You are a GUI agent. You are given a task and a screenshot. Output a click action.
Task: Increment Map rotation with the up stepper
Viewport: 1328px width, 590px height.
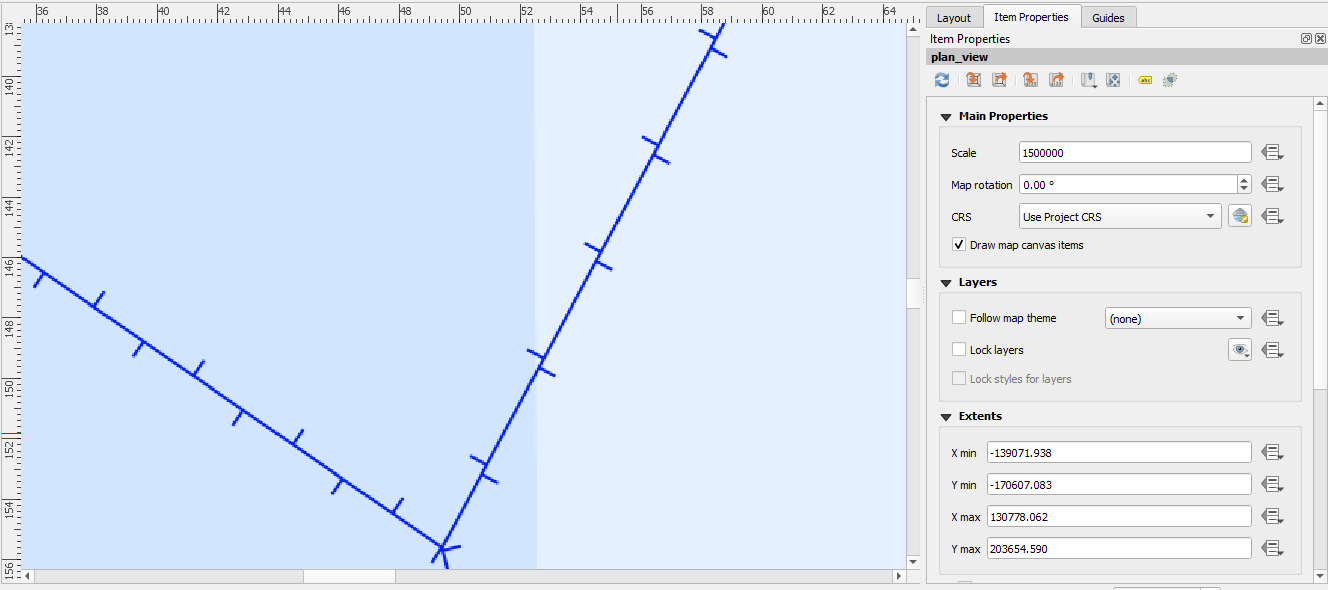pos(1243,180)
